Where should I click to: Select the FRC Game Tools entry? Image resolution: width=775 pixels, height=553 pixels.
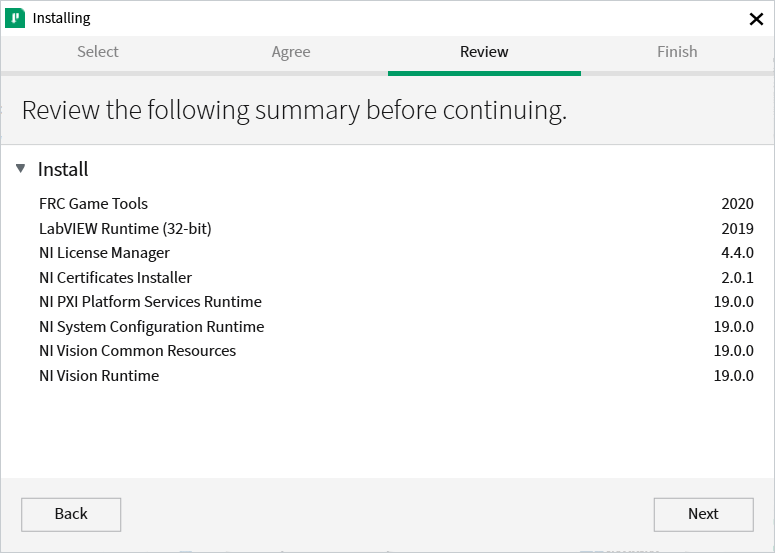(396, 204)
